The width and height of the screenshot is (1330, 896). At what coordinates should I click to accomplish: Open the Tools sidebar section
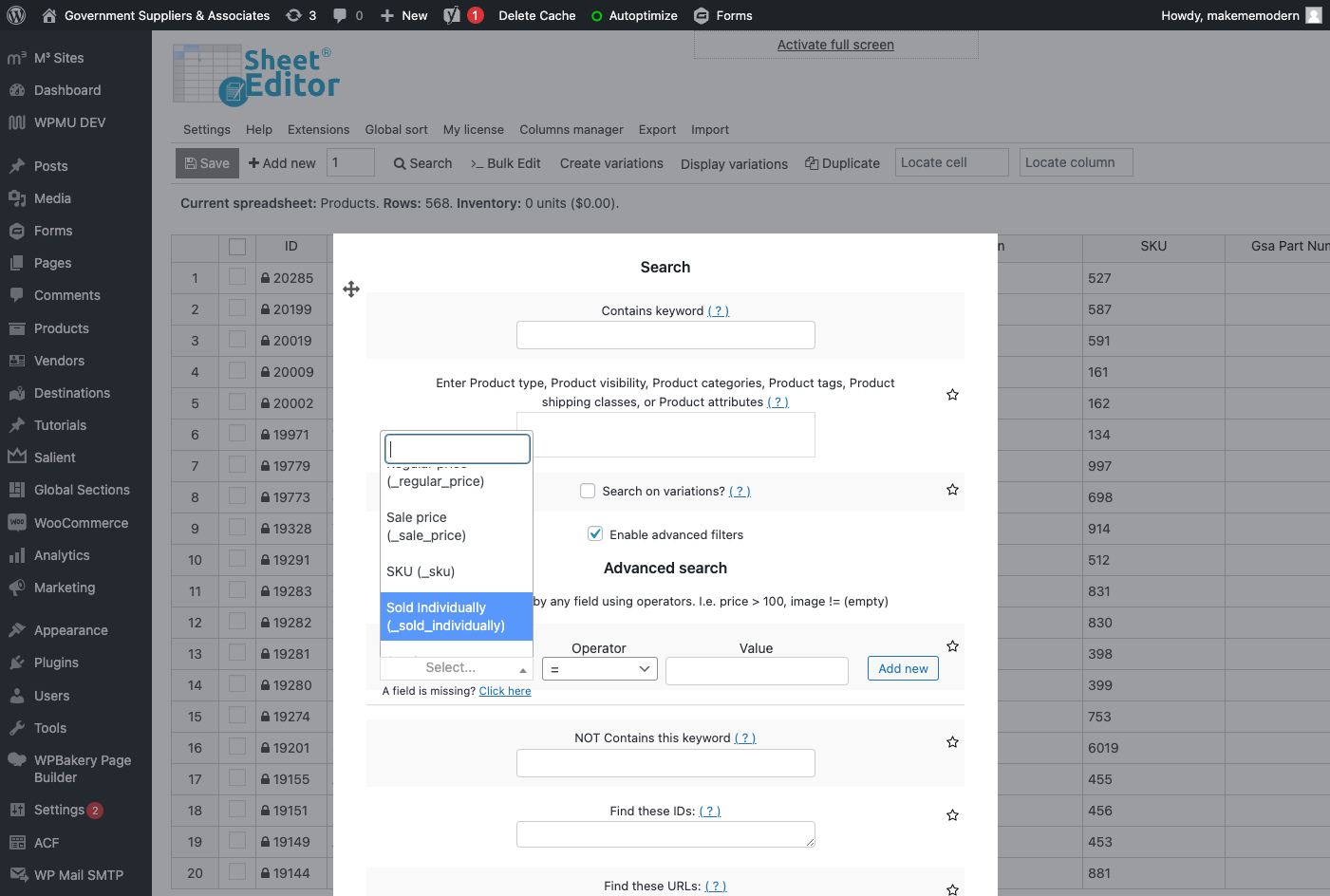(50, 728)
